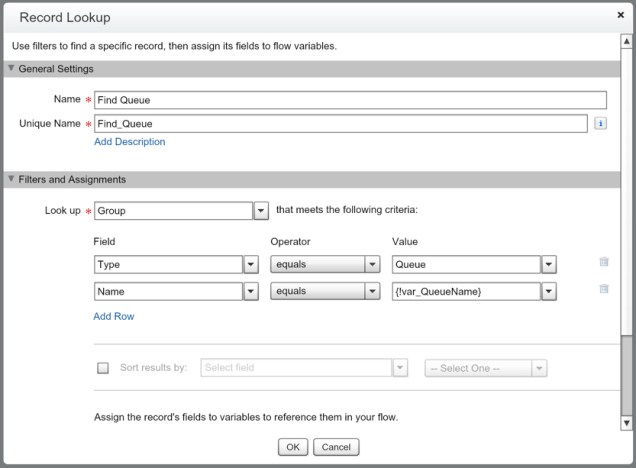
Task: Change operator for the Type row
Action: click(372, 265)
